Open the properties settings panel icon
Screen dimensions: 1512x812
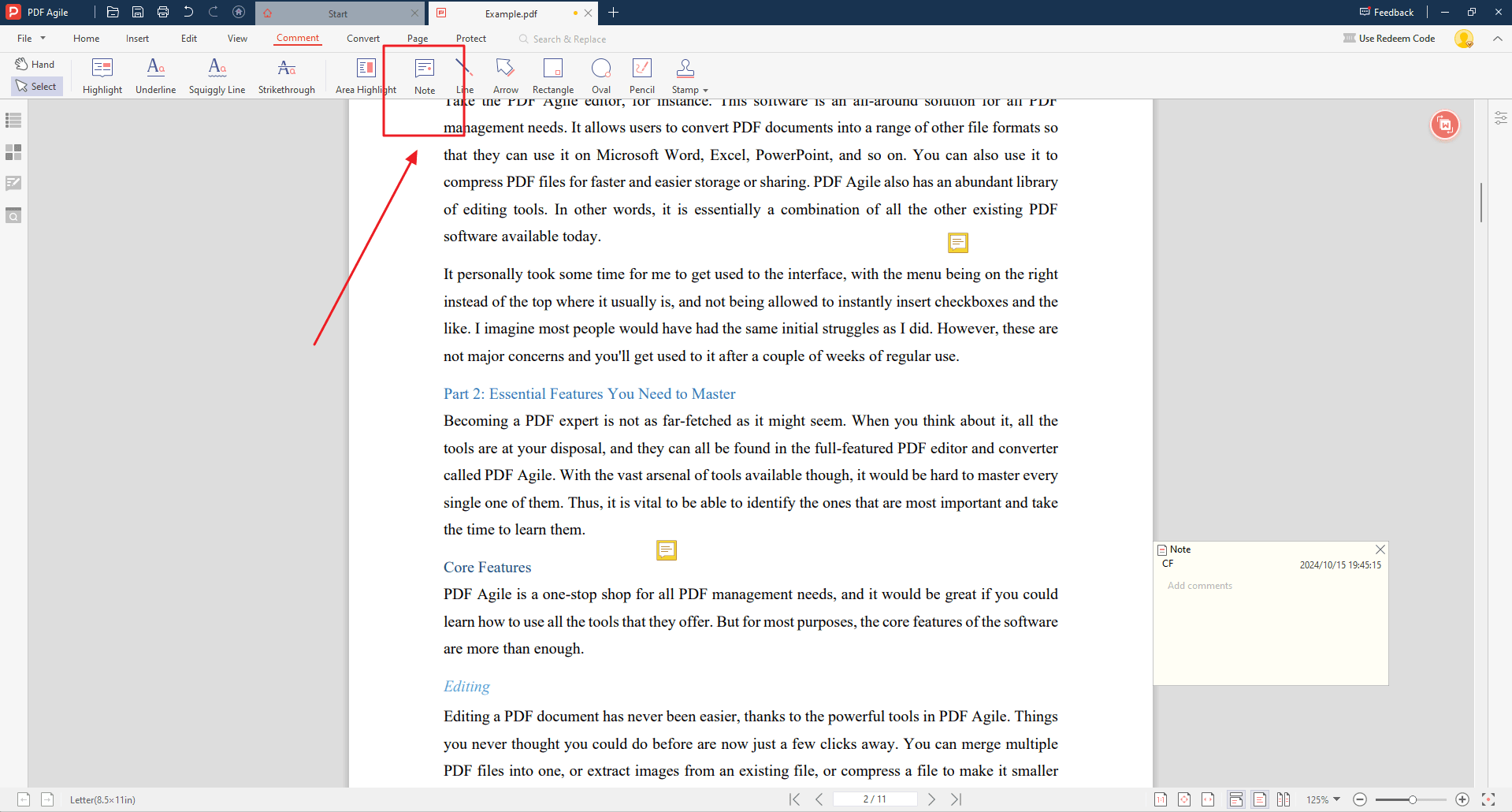[1500, 118]
